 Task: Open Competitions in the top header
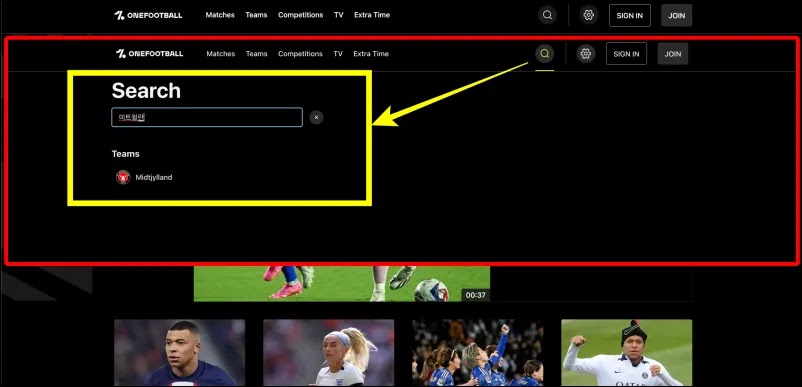click(301, 15)
